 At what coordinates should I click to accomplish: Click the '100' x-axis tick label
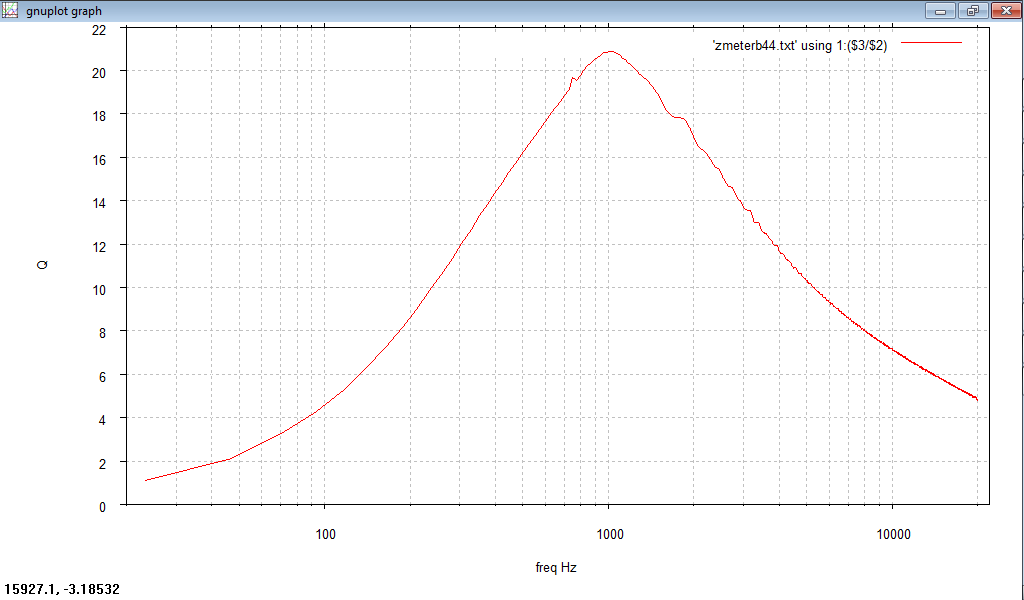point(325,534)
